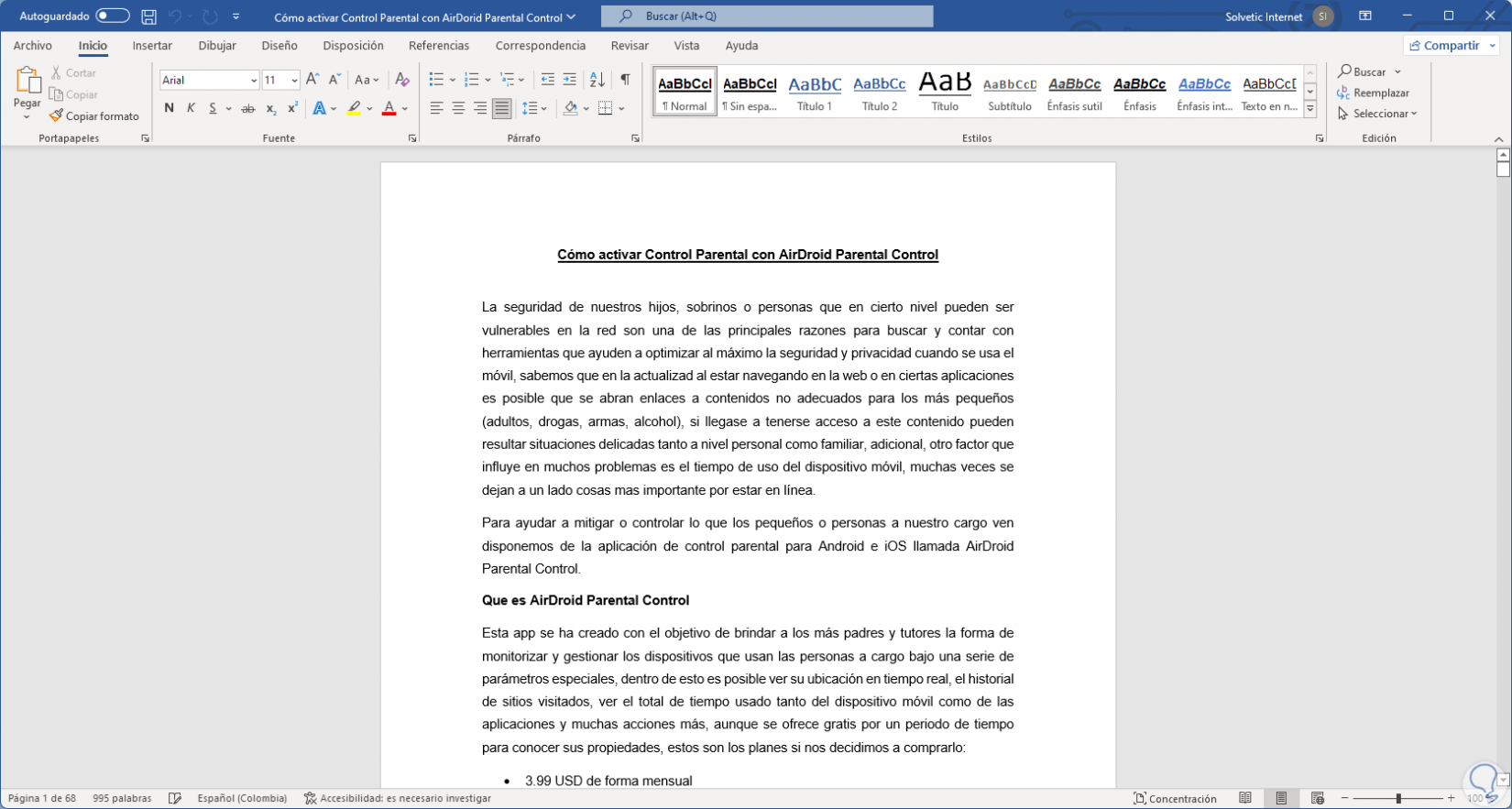This screenshot has width=1512, height=809.
Task: Open the font size dropdown
Action: pos(294,81)
